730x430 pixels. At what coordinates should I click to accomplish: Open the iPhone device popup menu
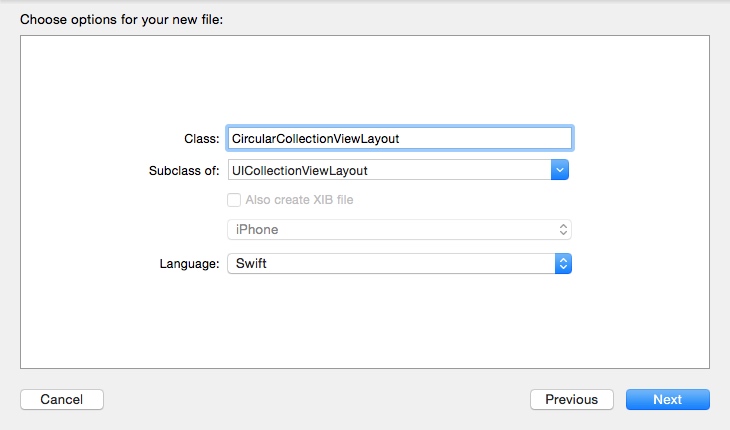point(399,230)
